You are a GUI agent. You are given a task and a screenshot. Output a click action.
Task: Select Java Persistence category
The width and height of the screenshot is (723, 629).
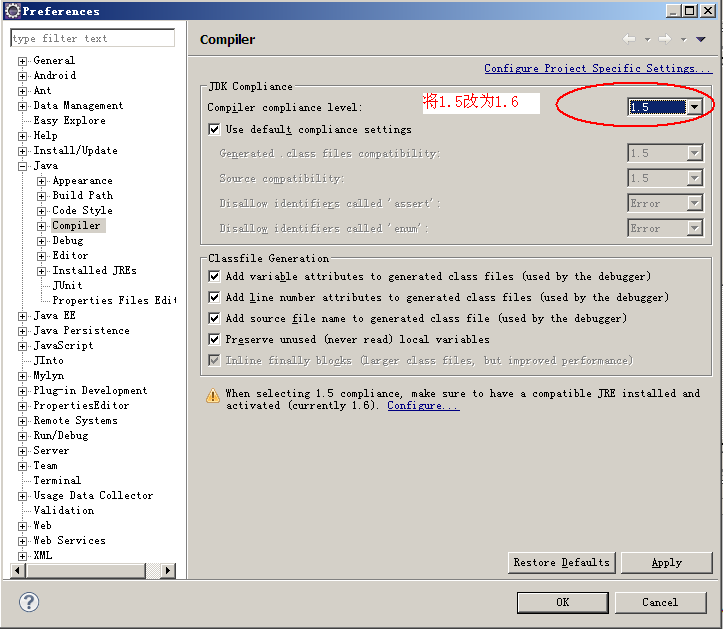(82, 330)
